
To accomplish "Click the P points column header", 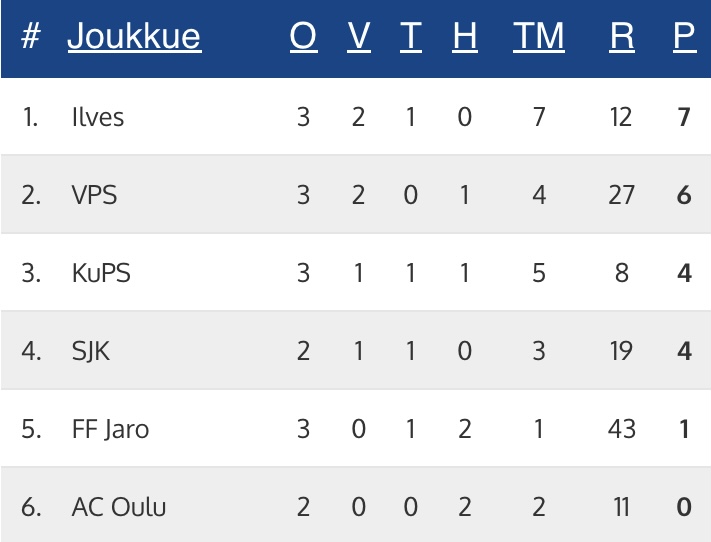I will [684, 37].
